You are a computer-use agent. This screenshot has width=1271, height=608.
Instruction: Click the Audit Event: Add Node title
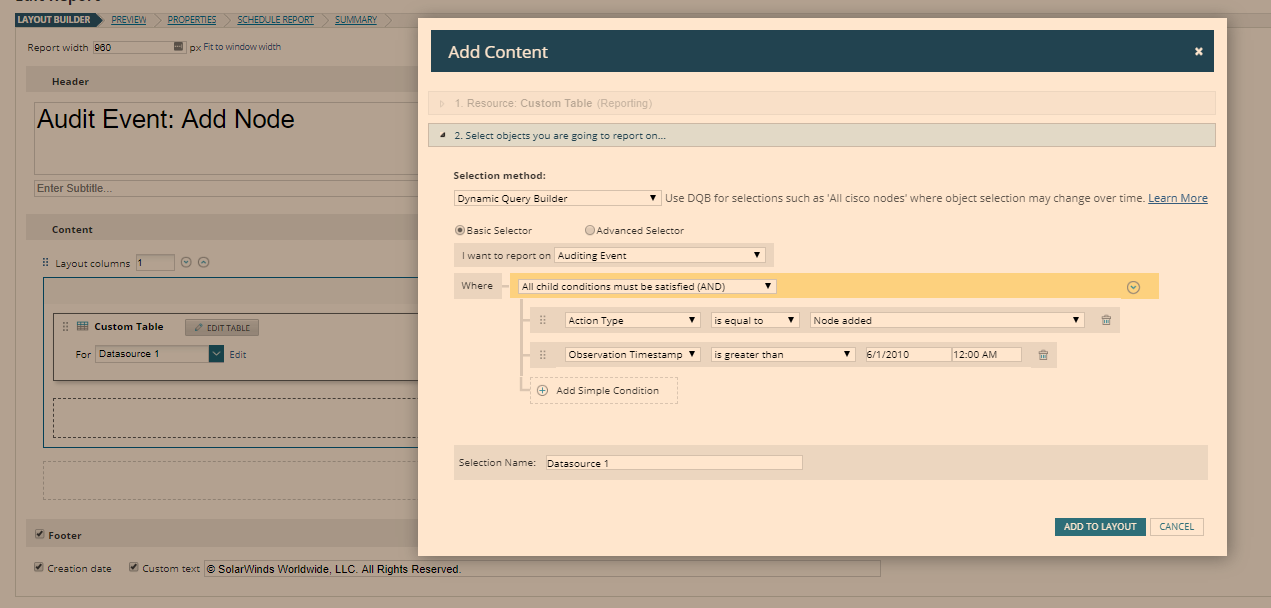[x=166, y=120]
